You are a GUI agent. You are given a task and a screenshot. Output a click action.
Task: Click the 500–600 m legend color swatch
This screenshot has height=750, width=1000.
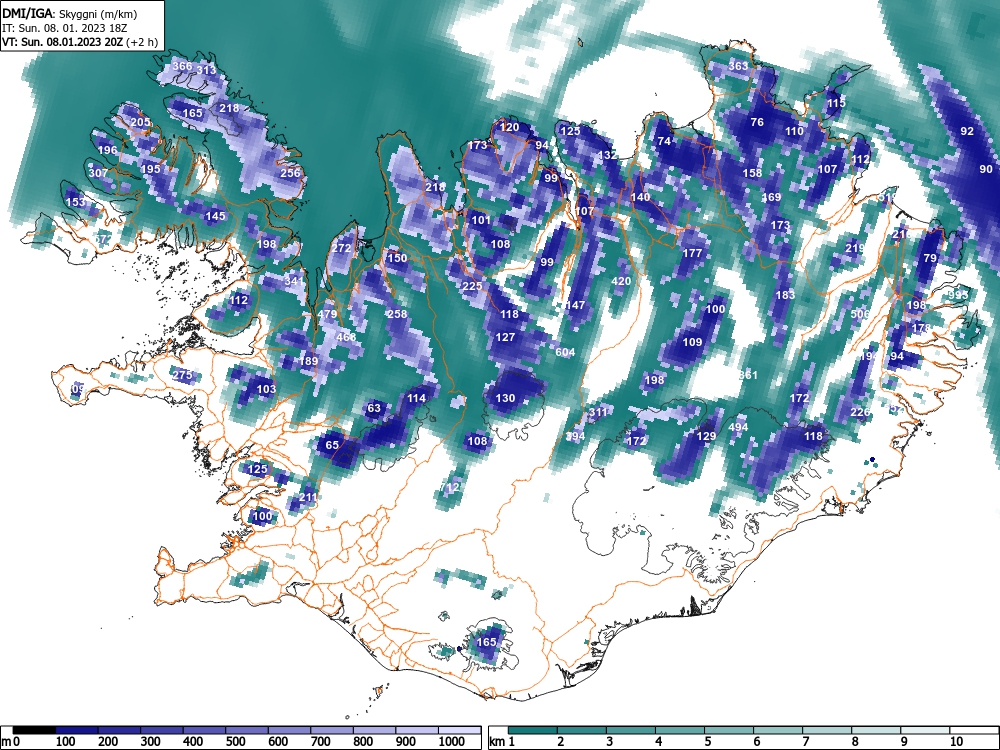pyautogui.click(x=247, y=730)
